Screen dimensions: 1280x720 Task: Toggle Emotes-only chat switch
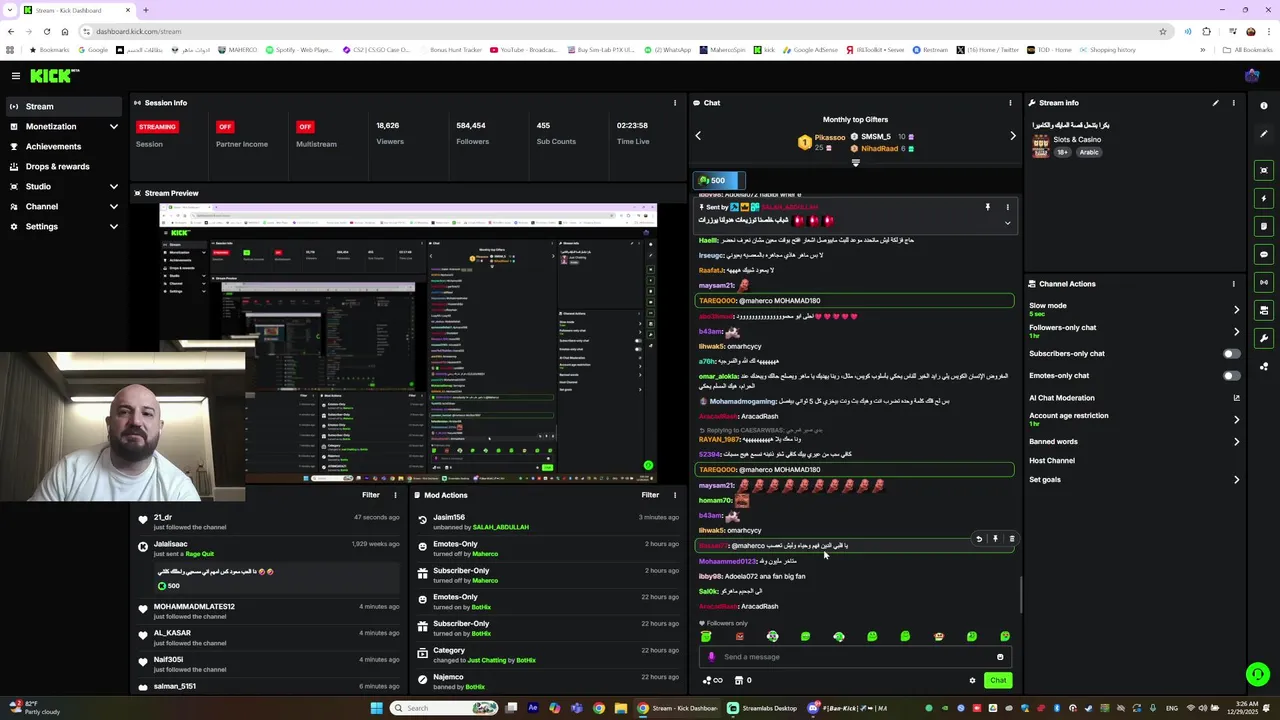pos(1231,376)
